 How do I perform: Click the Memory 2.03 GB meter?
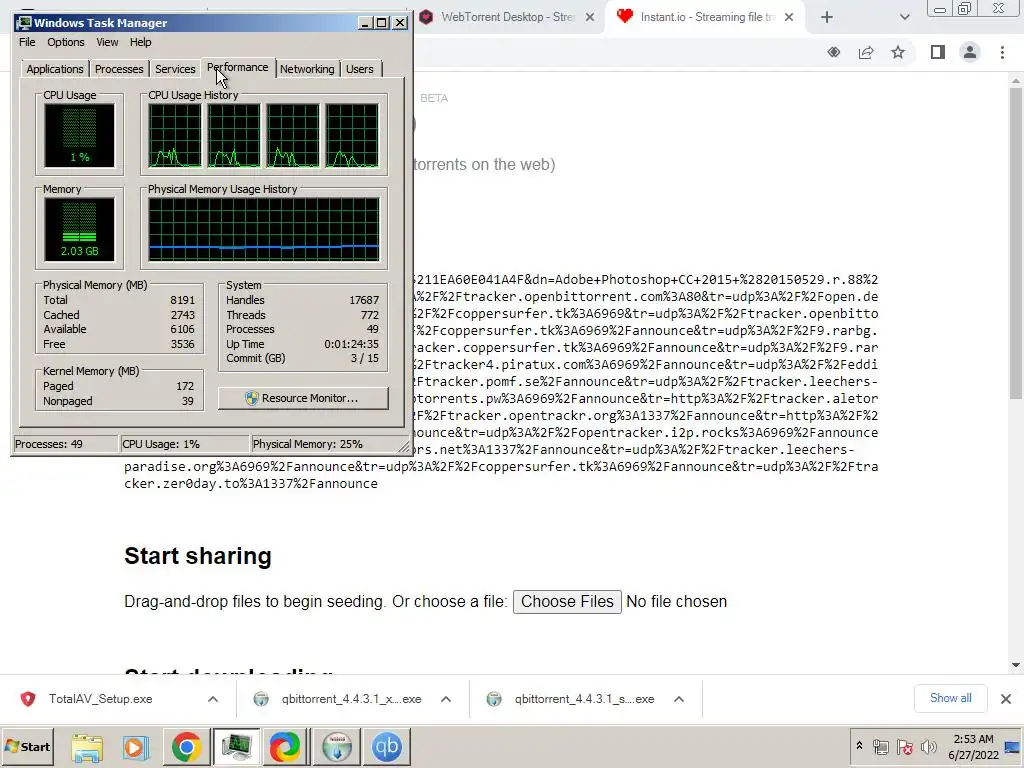[x=80, y=230]
